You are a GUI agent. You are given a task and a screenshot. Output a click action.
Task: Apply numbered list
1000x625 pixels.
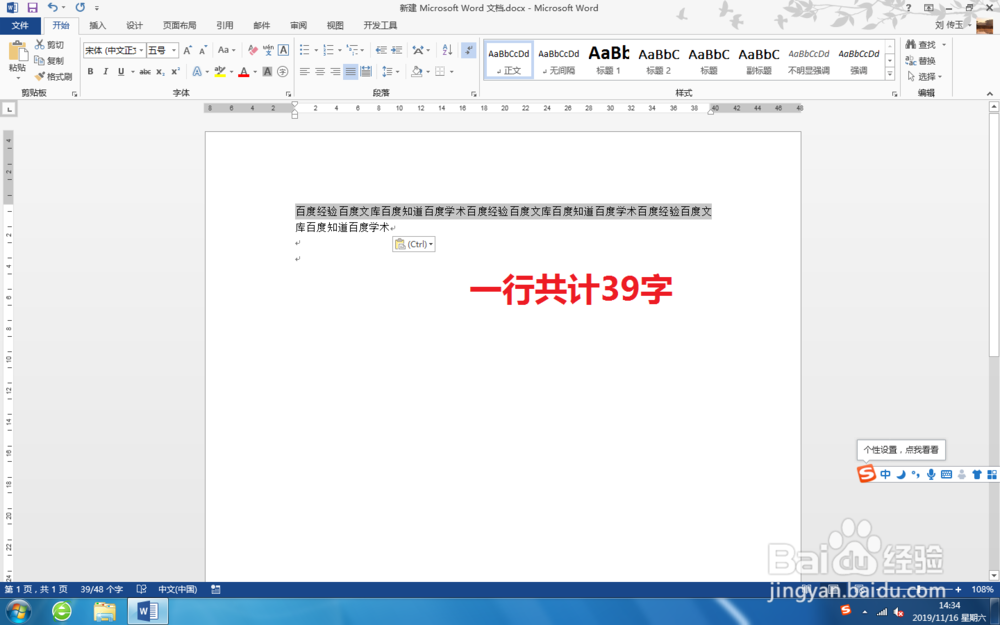tap(328, 50)
